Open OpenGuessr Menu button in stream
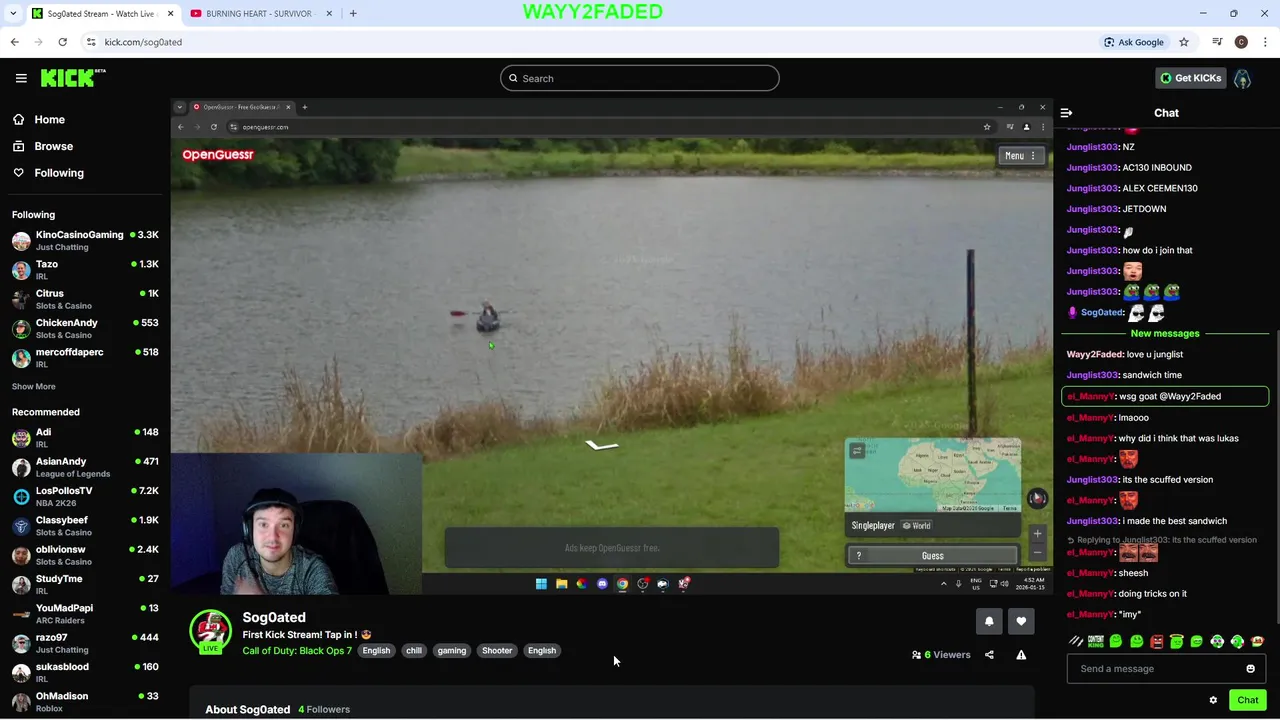The image size is (1280, 720). 1021,156
